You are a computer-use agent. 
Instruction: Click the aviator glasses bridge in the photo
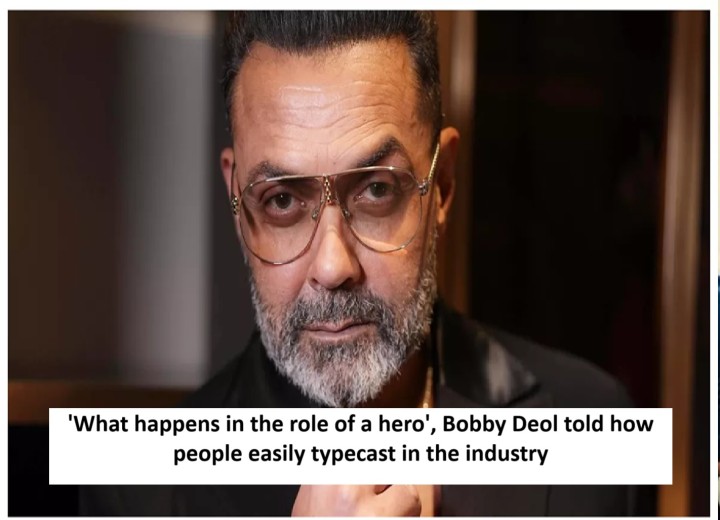tap(329, 186)
